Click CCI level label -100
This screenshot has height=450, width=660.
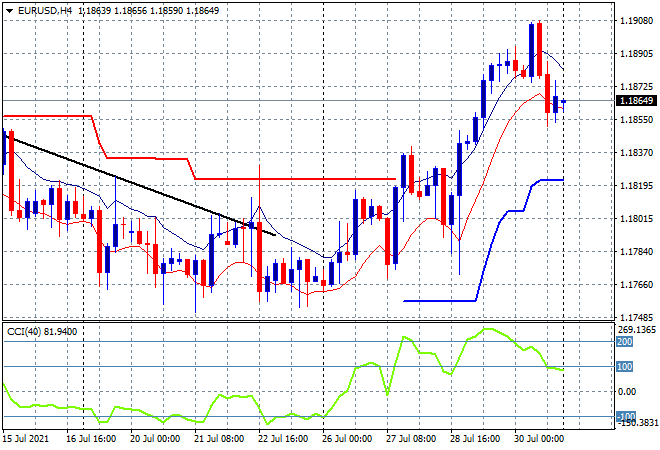pyautogui.click(x=625, y=417)
